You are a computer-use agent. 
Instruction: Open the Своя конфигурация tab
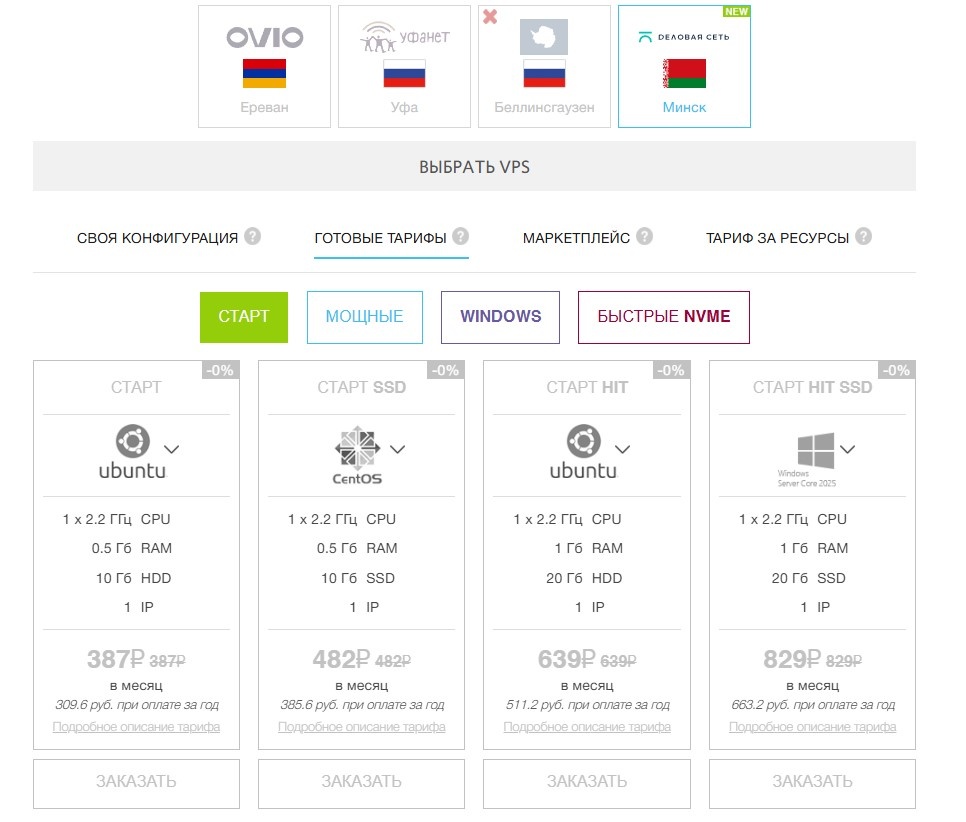click(x=157, y=238)
